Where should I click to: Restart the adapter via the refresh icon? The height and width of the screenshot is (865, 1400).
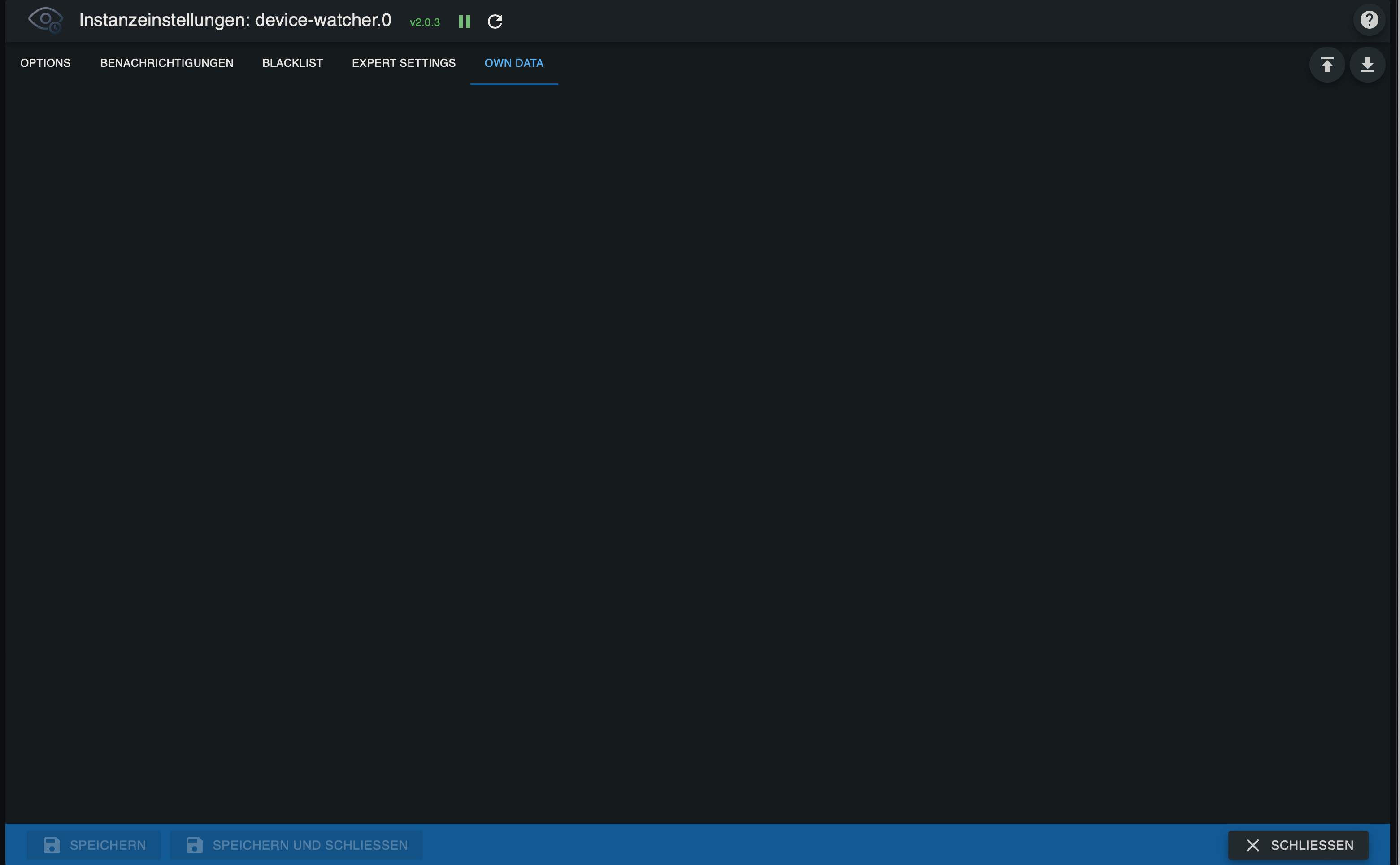[x=495, y=21]
